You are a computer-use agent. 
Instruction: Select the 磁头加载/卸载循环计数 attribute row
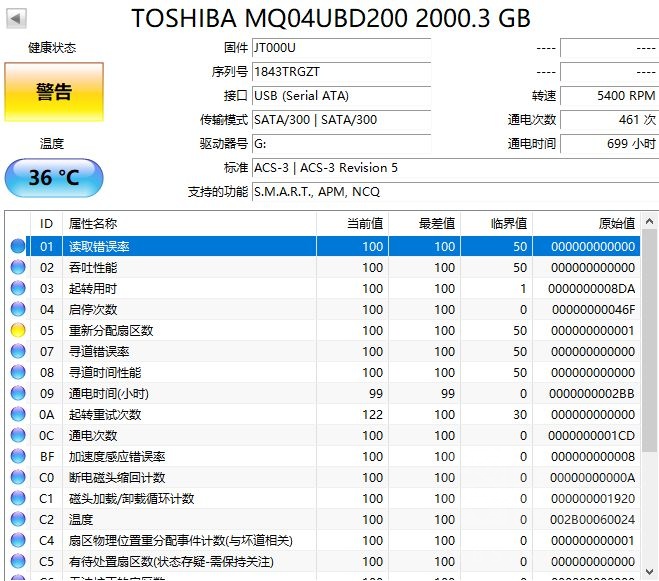pos(323,499)
